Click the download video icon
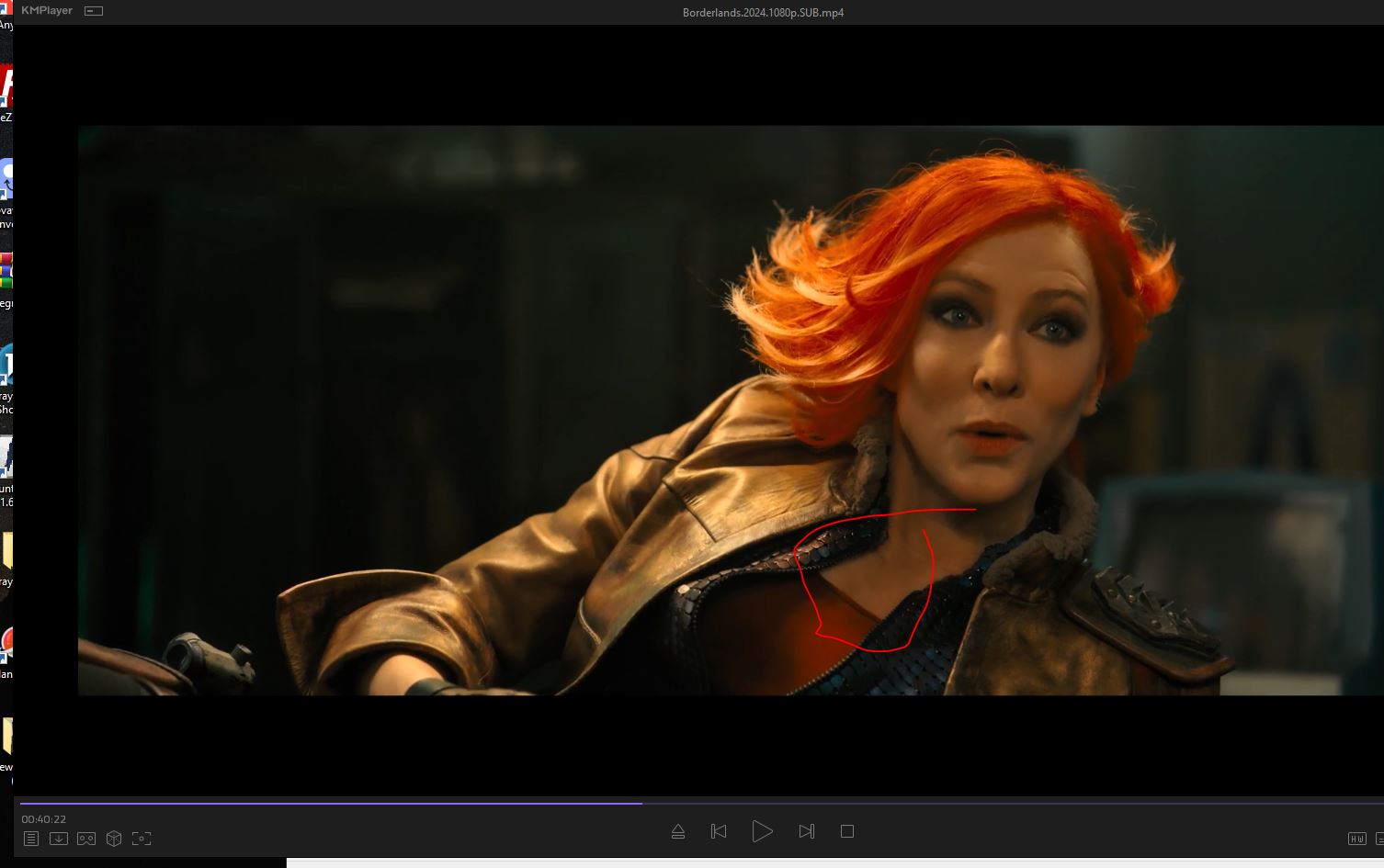The width and height of the screenshot is (1384, 868). (59, 839)
